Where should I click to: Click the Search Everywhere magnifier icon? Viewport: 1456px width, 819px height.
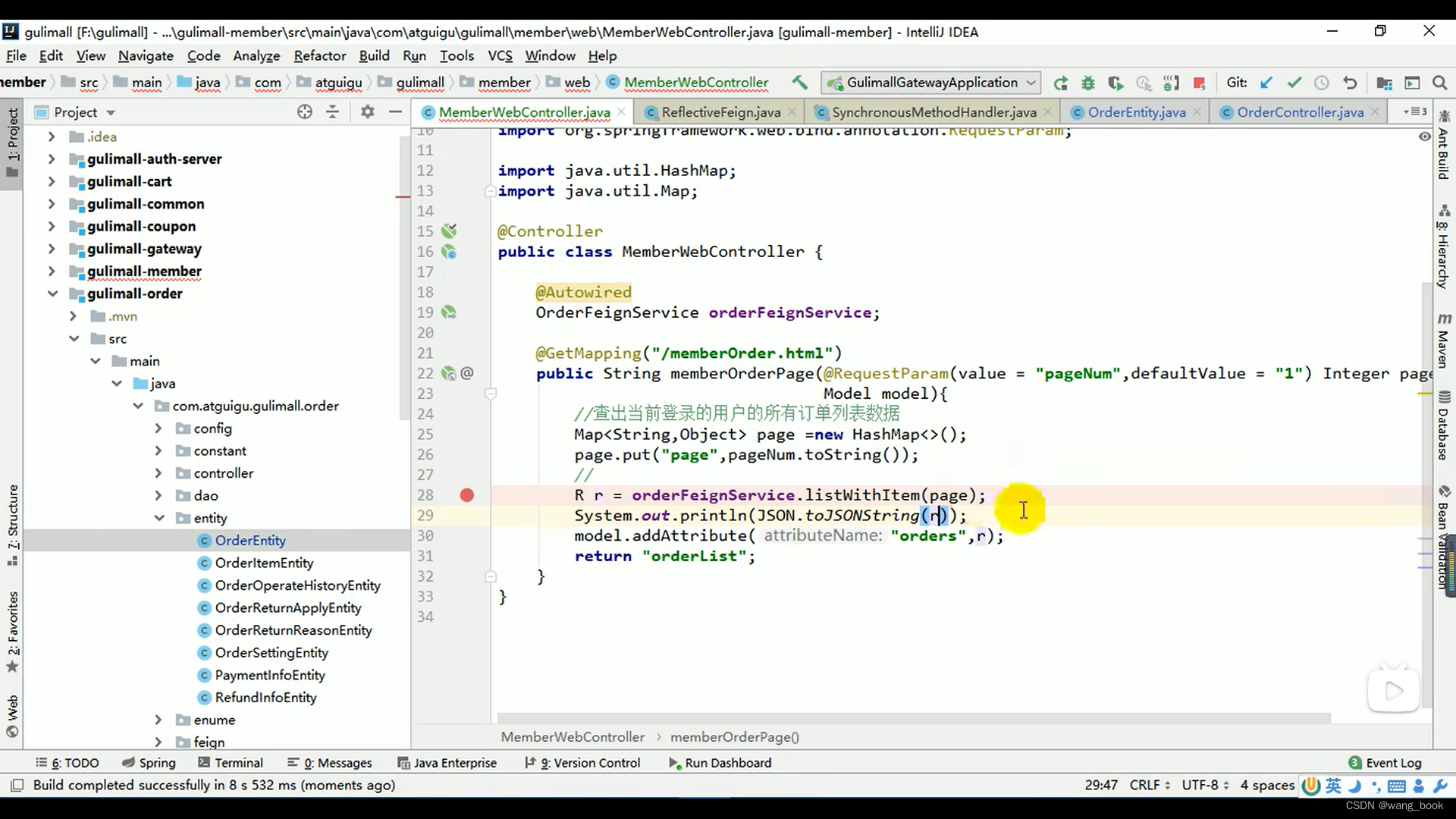coord(1439,83)
